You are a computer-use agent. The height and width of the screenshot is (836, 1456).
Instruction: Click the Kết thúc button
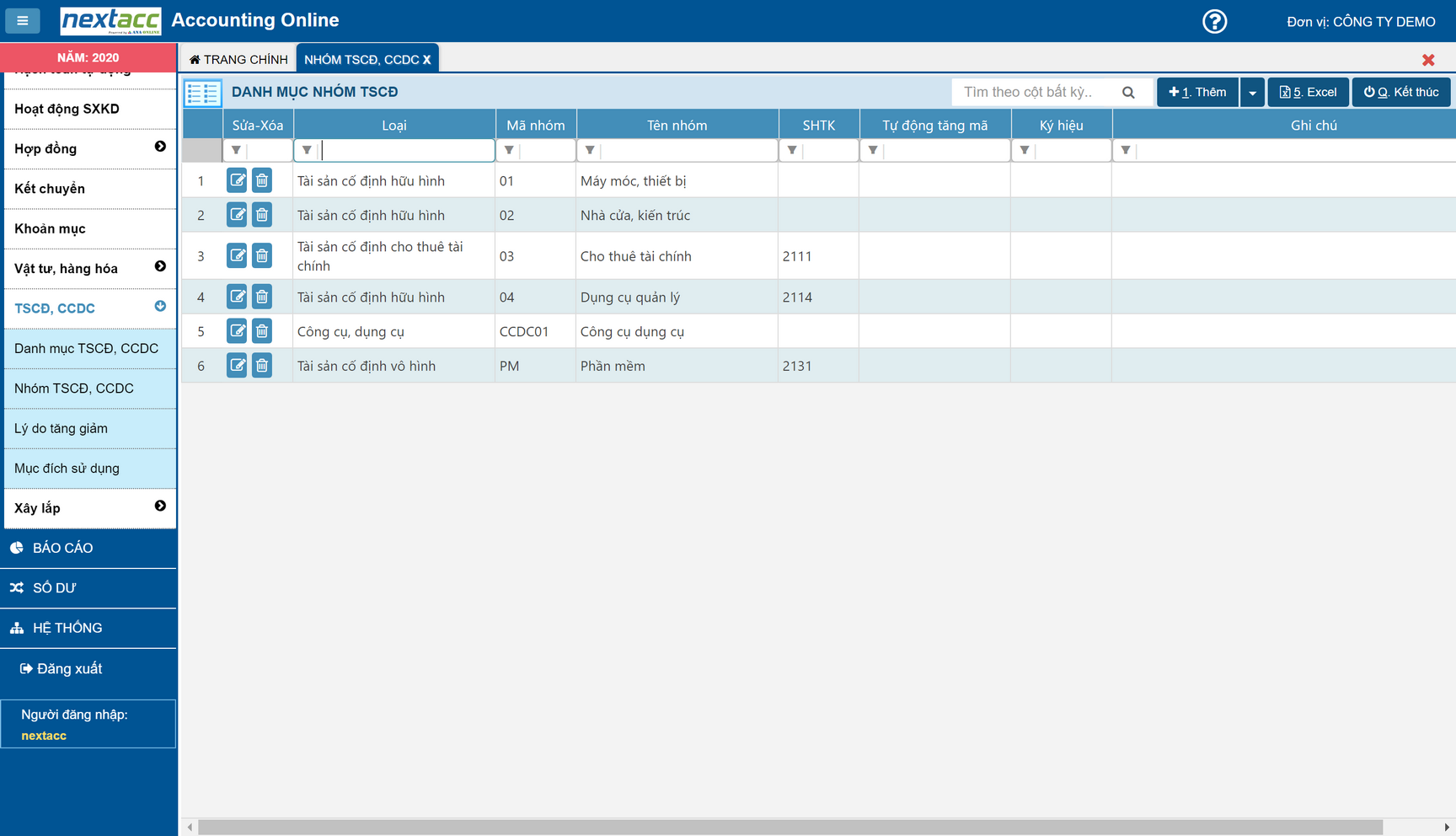click(x=1401, y=93)
